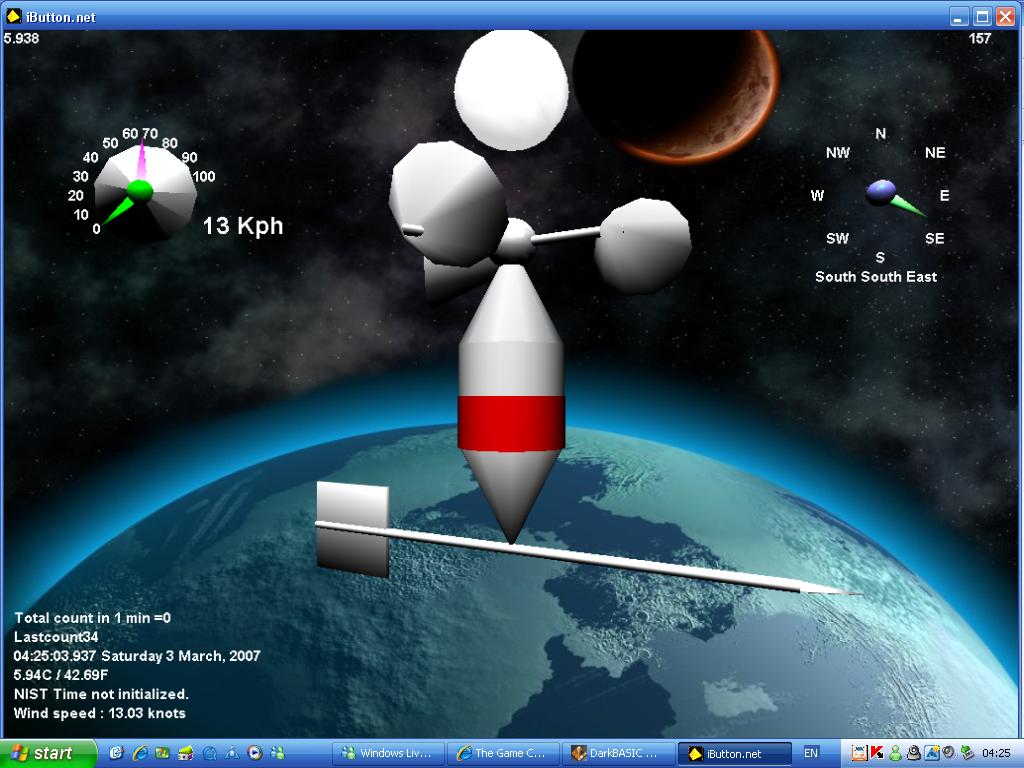This screenshot has height=768, width=1024.
Task: Open the Start menu
Action: pyautogui.click(x=47, y=753)
